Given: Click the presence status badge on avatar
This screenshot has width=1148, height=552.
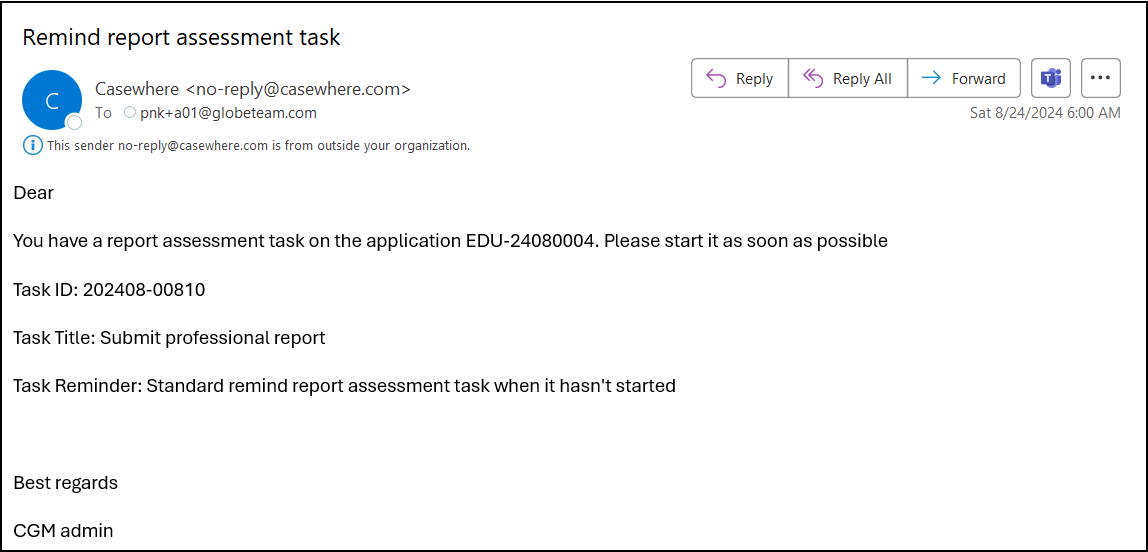Looking at the screenshot, I should click(74, 122).
